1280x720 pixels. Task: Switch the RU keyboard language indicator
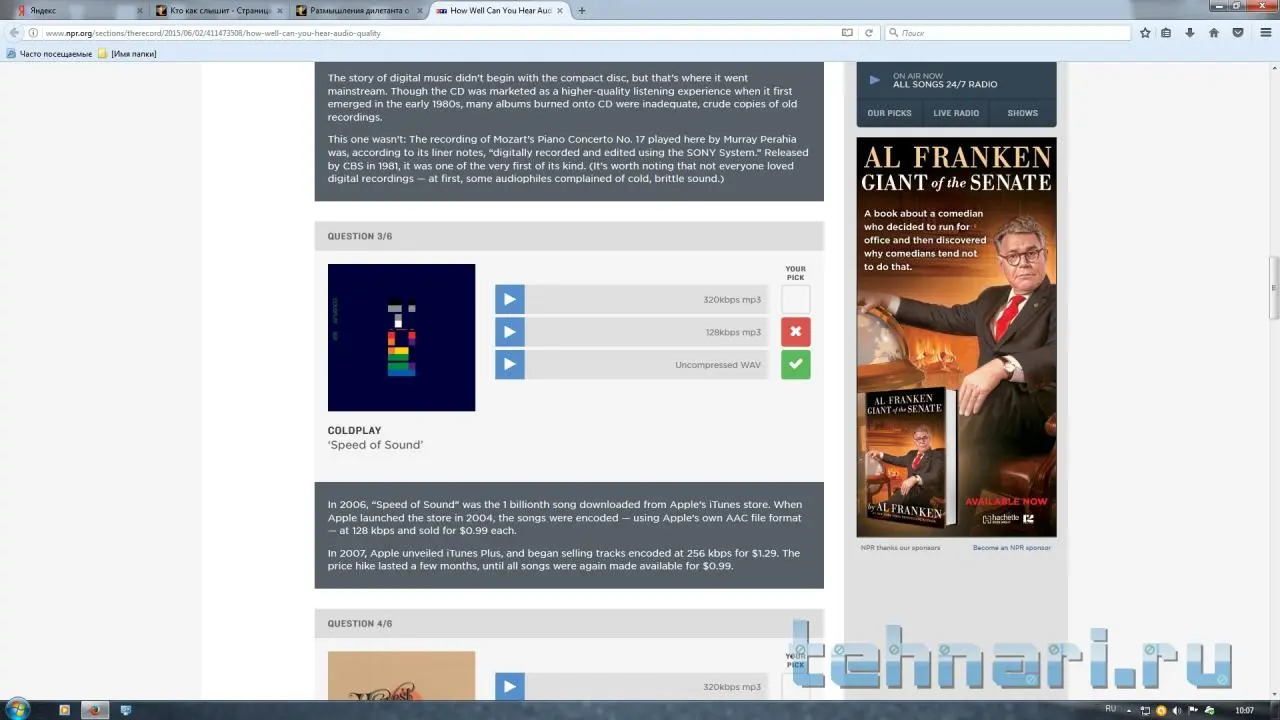1110,709
